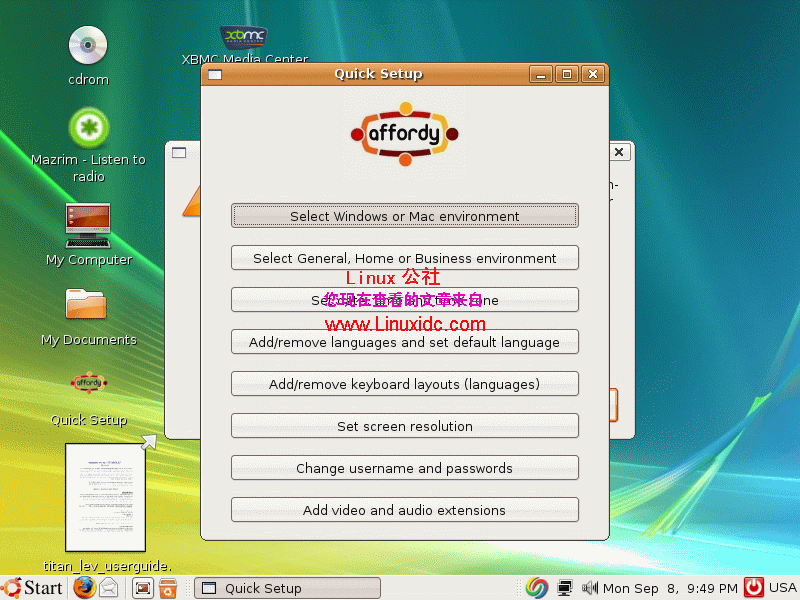Open Mazrim - Listen to radio
The image size is (800, 600).
click(87, 128)
